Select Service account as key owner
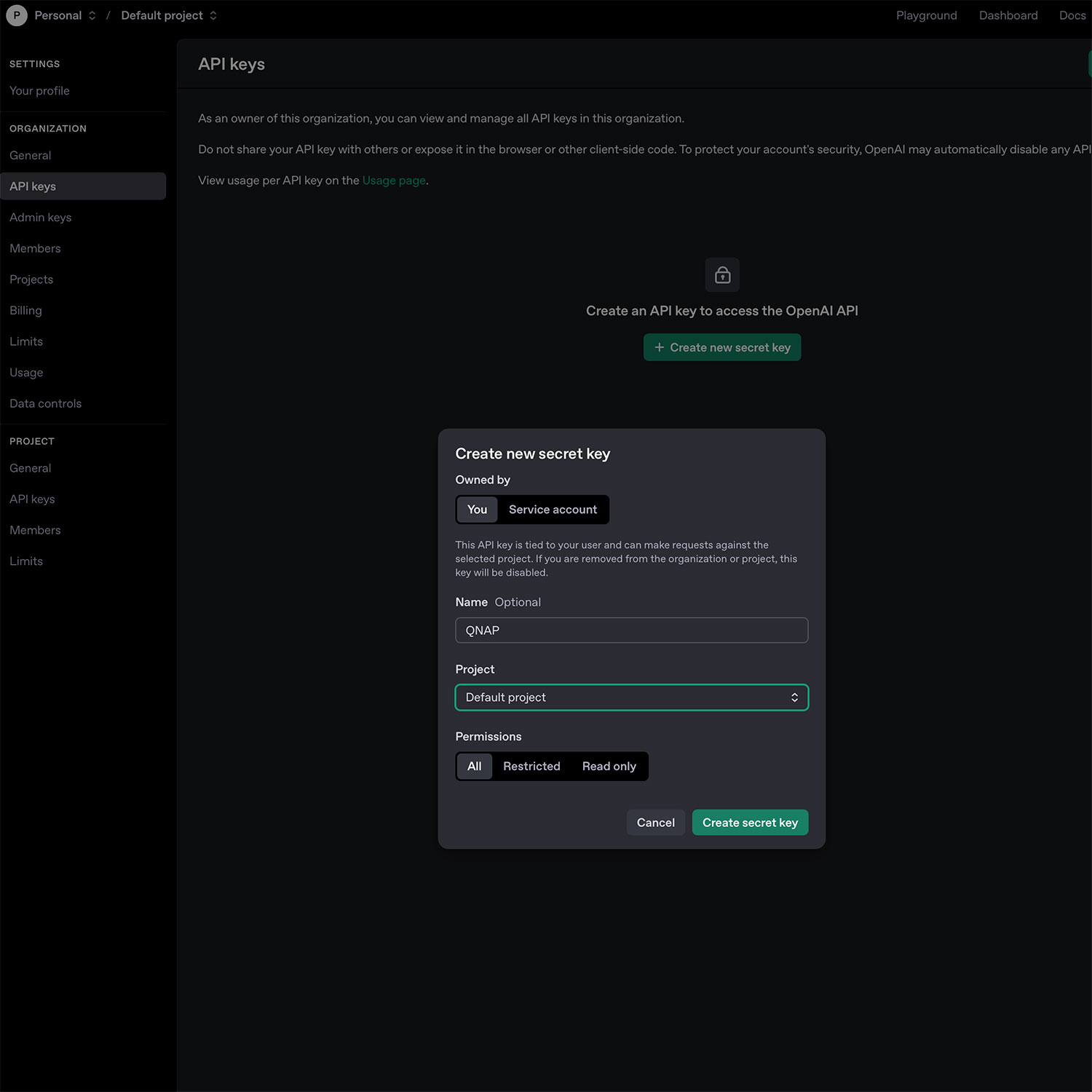 (553, 510)
